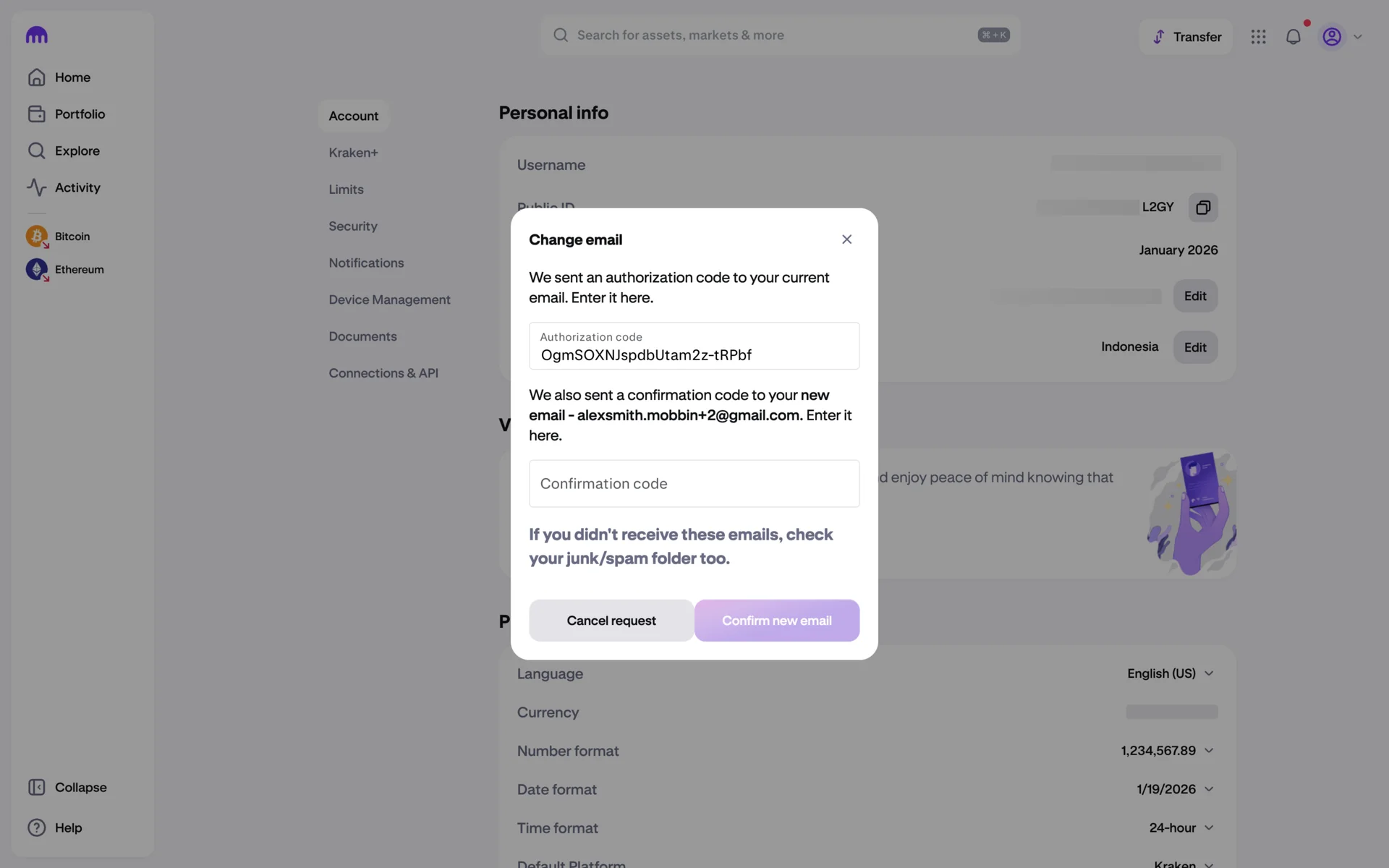The height and width of the screenshot is (868, 1389).
Task: Click the Confirmation code field
Action: [x=694, y=484]
